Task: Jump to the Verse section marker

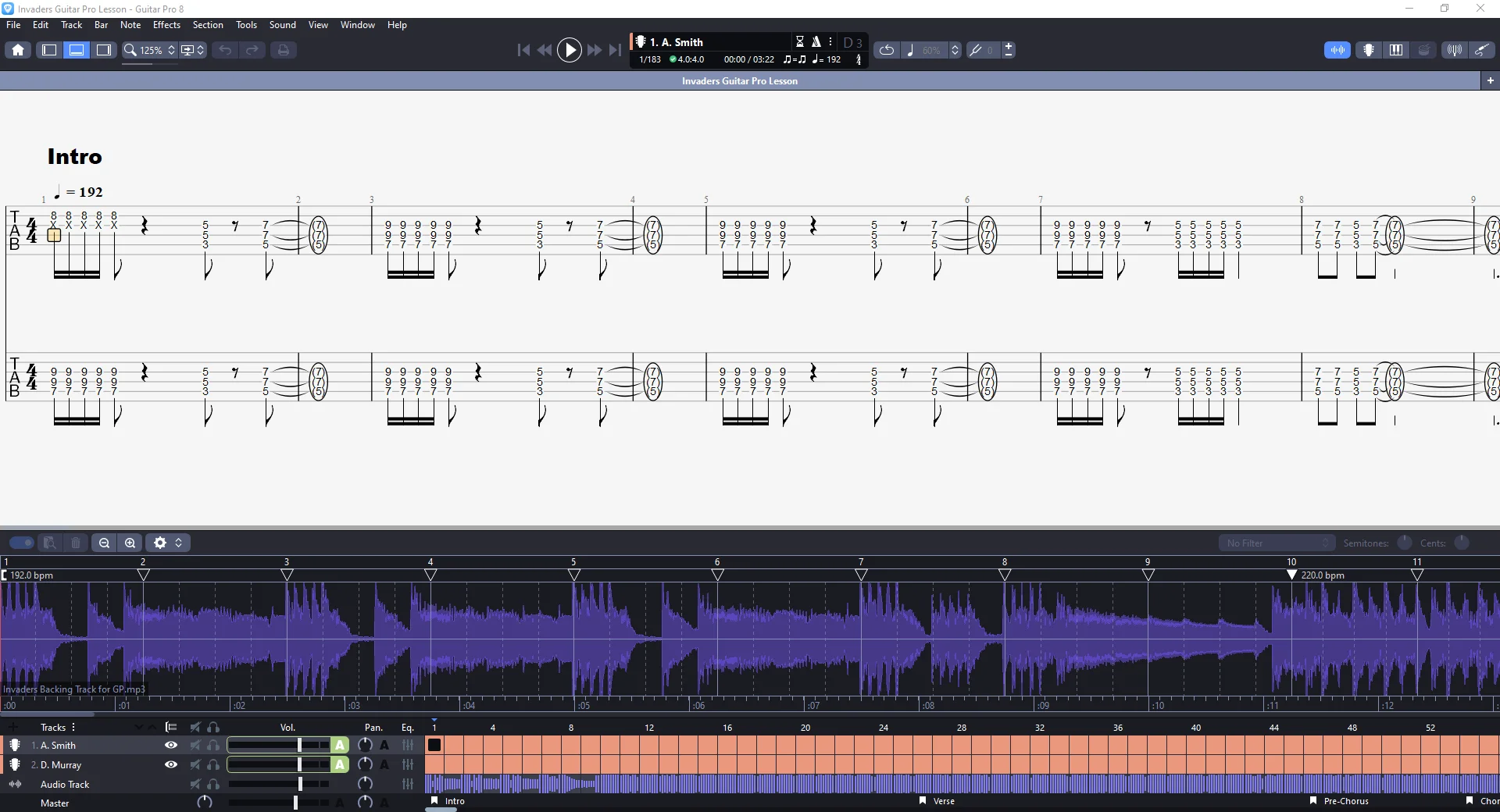Action: (937, 801)
